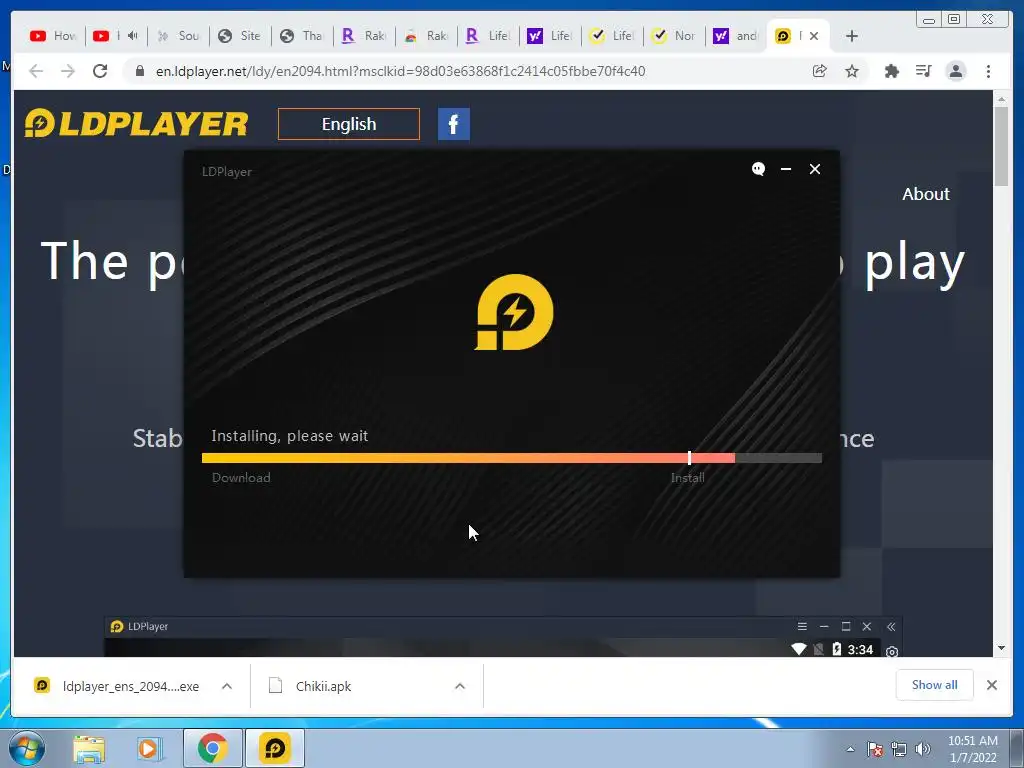This screenshot has height=768, width=1024.
Task: Click the taskbar clock showing 10:51 AM
Action: pos(972,749)
